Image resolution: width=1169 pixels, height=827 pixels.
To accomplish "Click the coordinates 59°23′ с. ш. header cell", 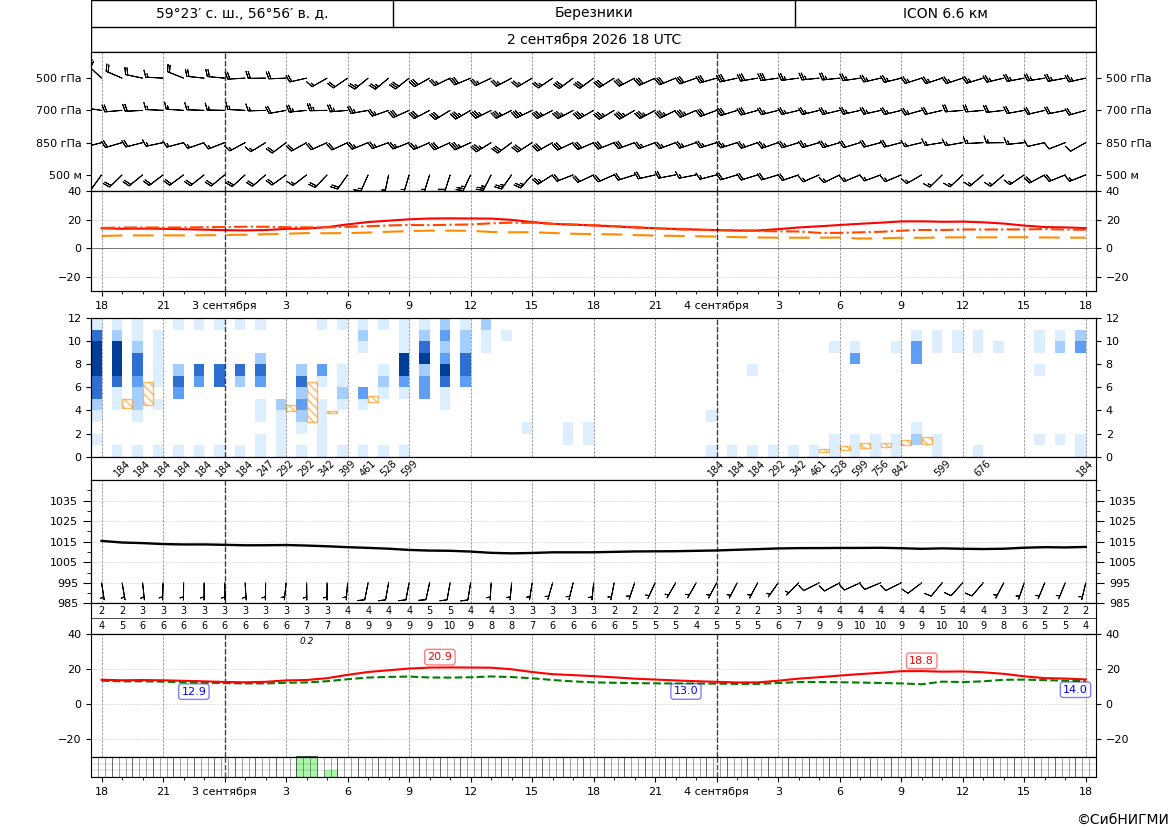I will (242, 13).
